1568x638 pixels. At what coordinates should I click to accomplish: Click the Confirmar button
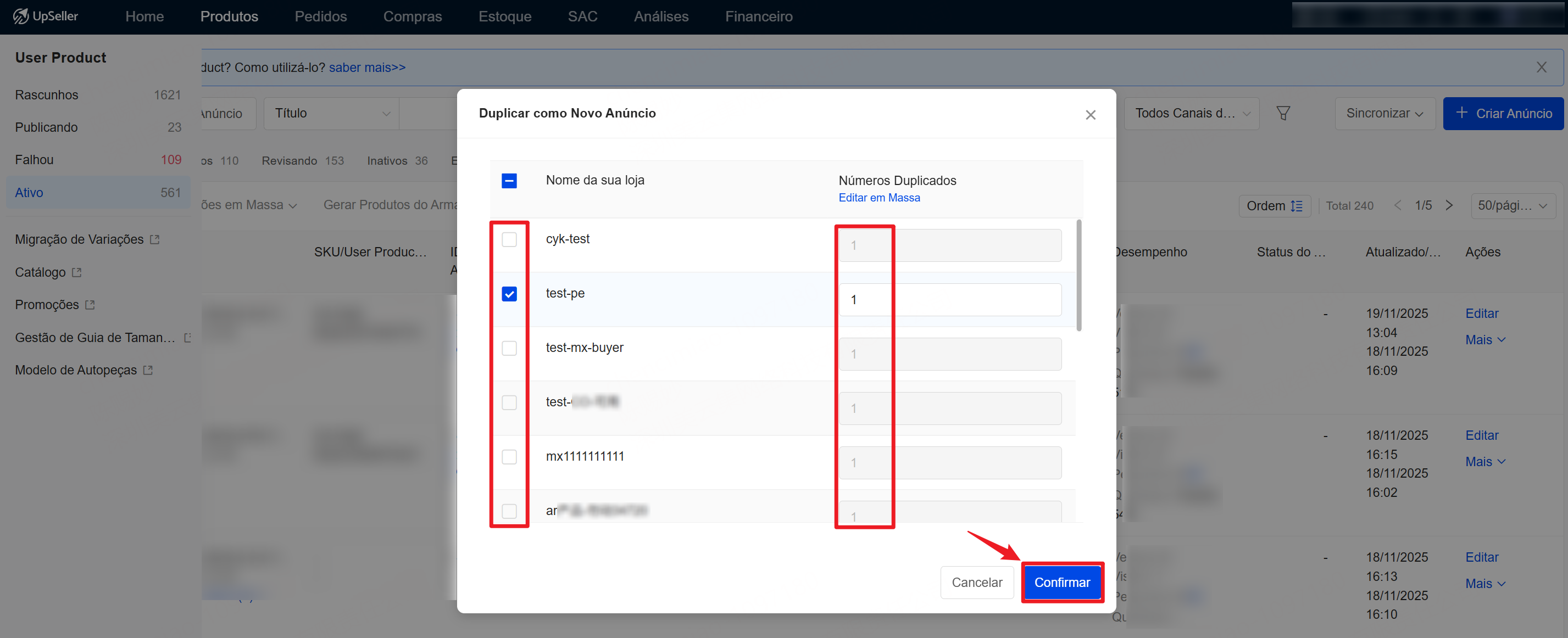pos(1061,582)
